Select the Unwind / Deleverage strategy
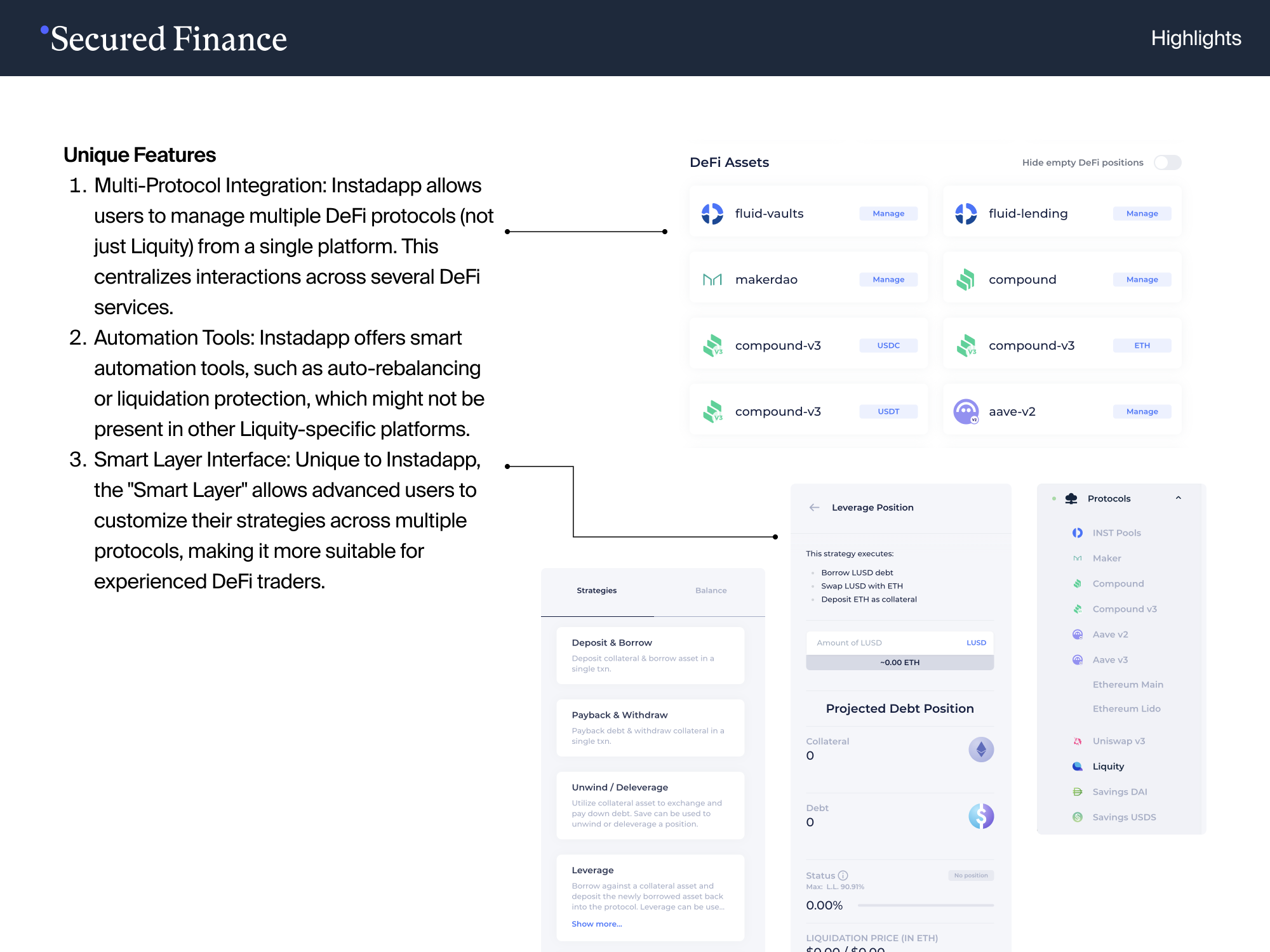Viewport: 1270px width, 952px height. (x=650, y=805)
